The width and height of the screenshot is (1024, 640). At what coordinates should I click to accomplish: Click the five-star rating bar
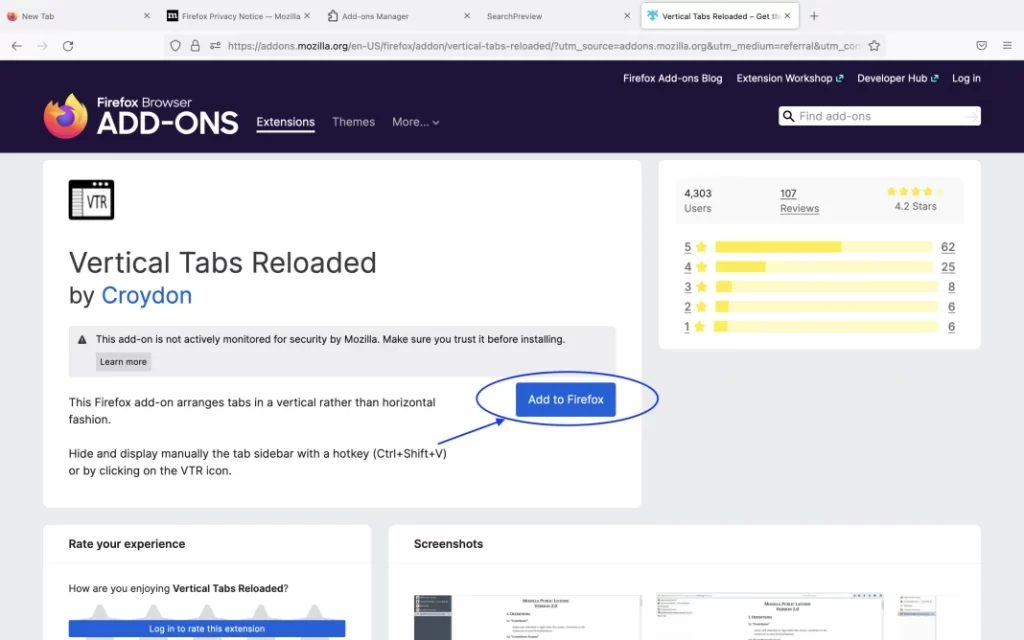[824, 247]
